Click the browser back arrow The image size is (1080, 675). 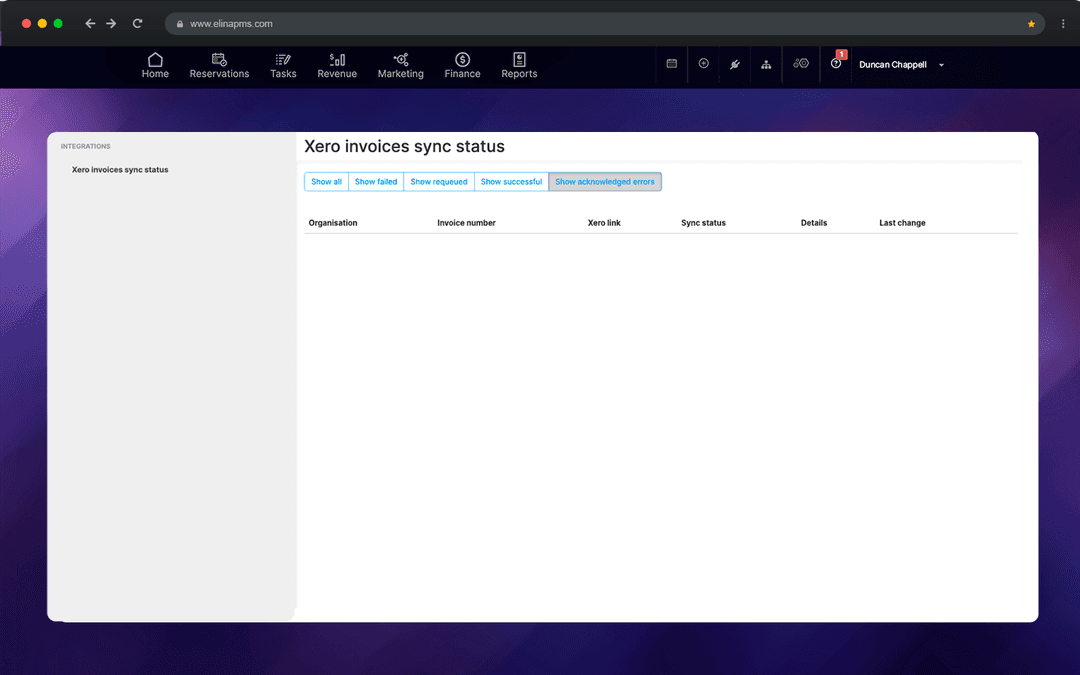point(90,23)
